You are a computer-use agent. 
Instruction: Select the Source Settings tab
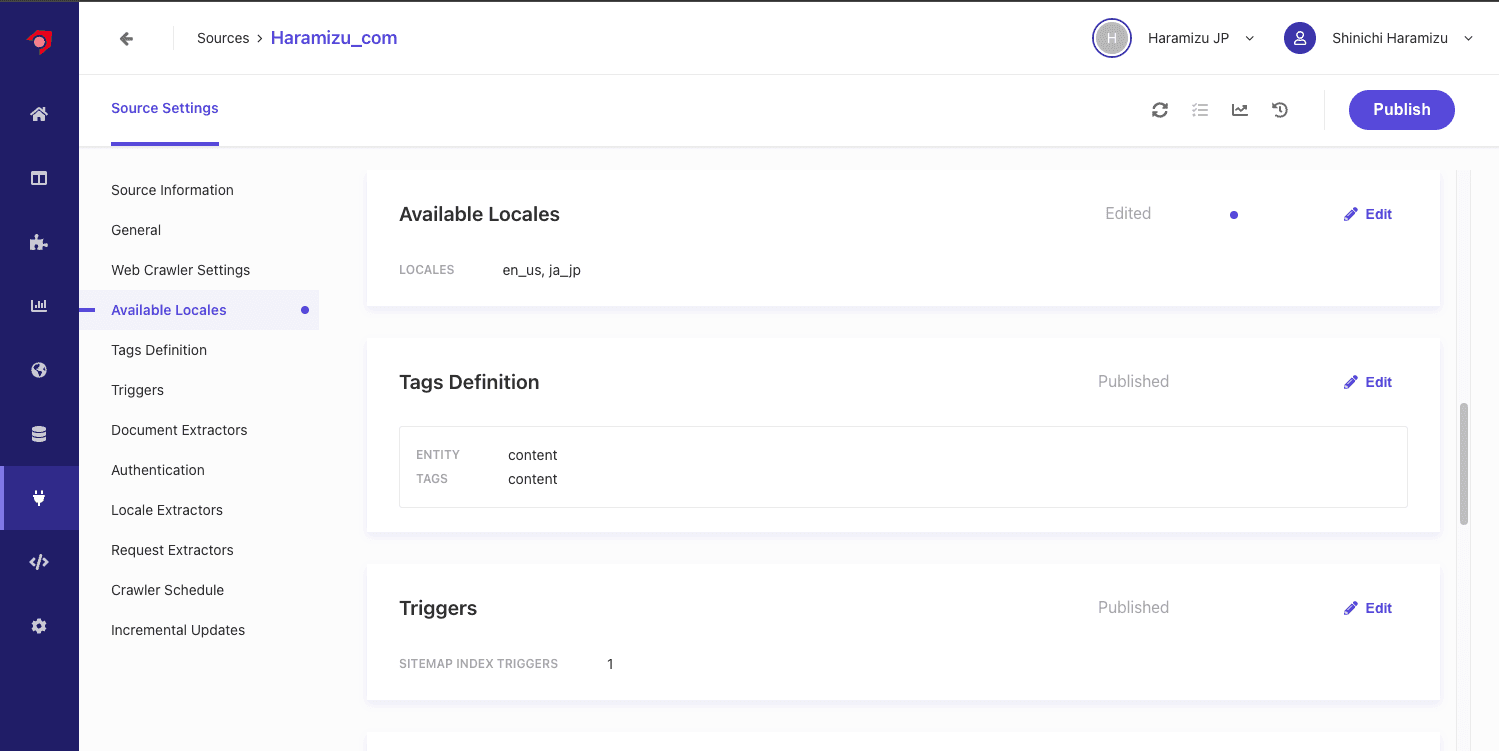coord(165,108)
